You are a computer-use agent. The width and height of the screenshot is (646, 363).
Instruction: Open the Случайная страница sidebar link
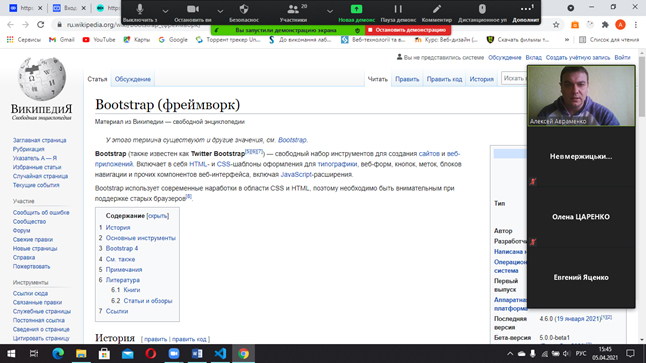40,176
